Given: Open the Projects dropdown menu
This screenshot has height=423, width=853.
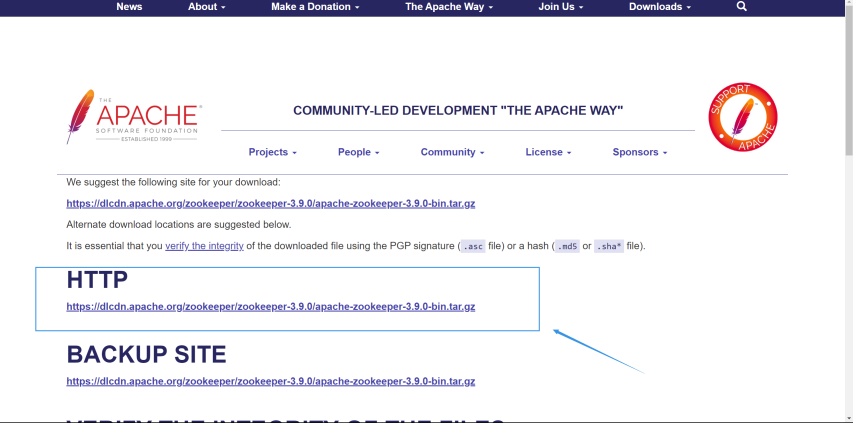Looking at the screenshot, I should click(x=273, y=152).
